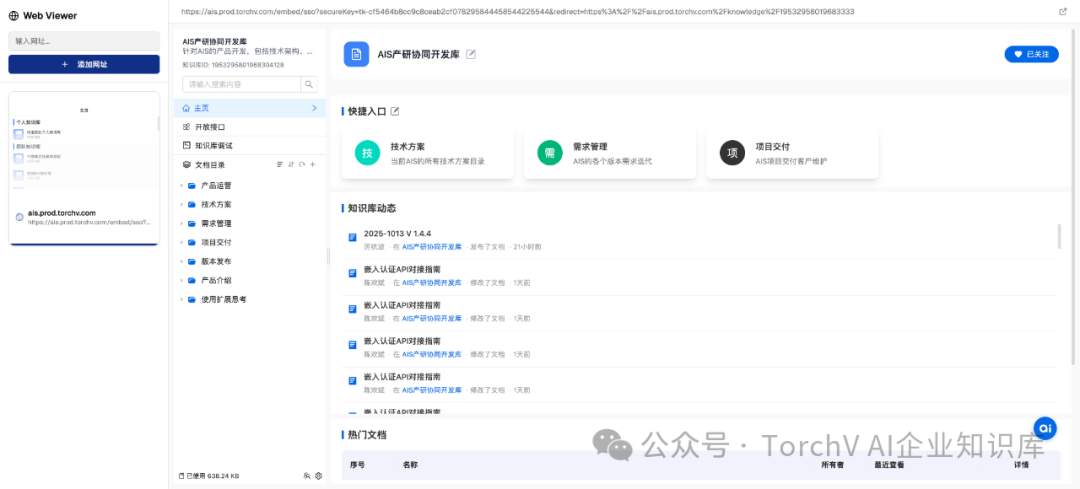
Task: Click the member management icon at sidebar bottom
Action: coord(307,476)
